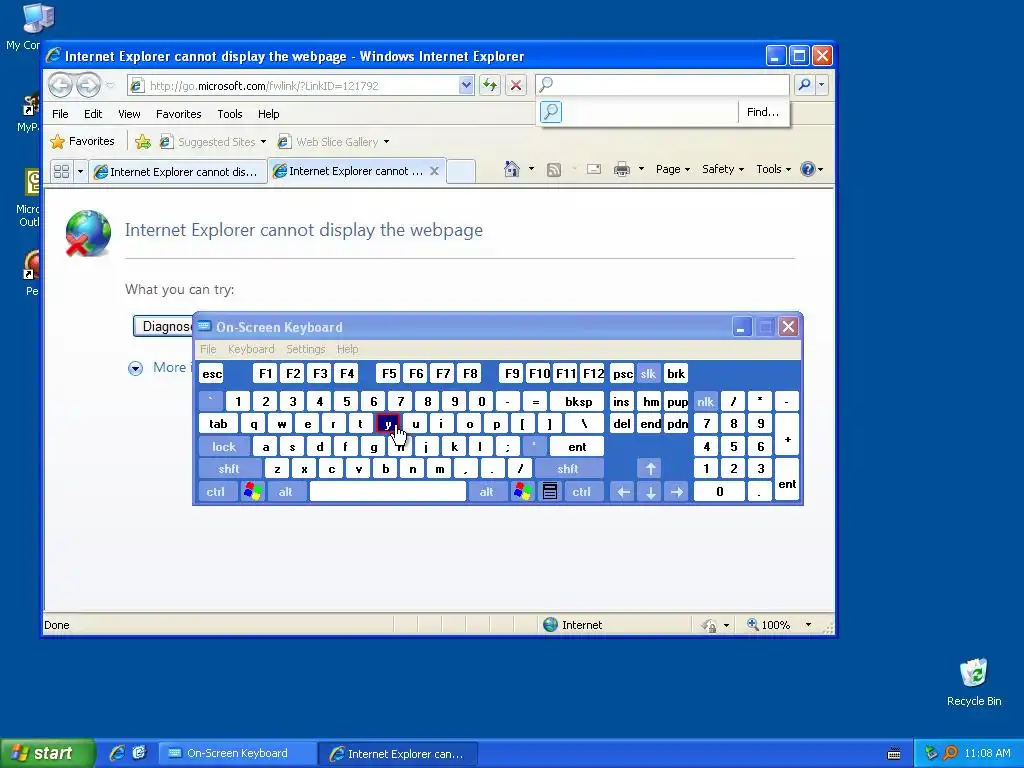Toggle the left alt key
Screen dimensions: 1024x768
click(285, 492)
